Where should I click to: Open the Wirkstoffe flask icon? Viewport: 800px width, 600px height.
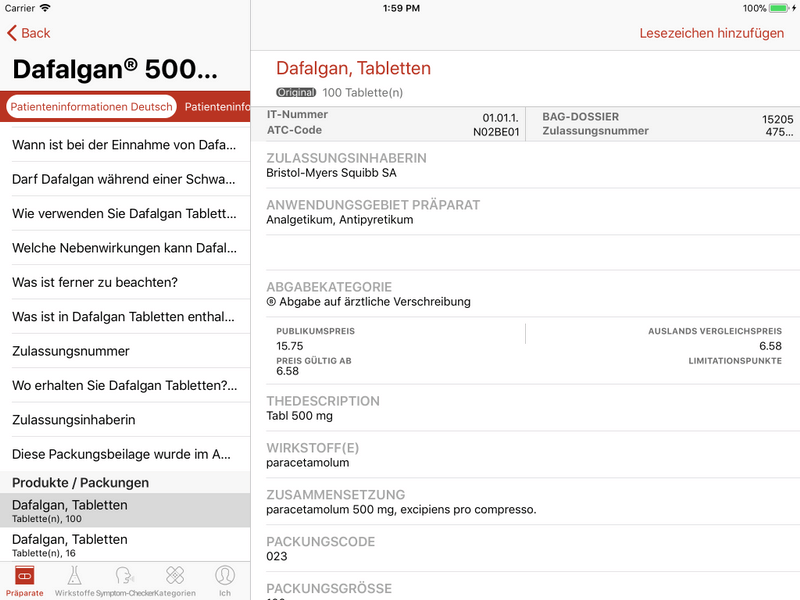pyautogui.click(x=75, y=576)
